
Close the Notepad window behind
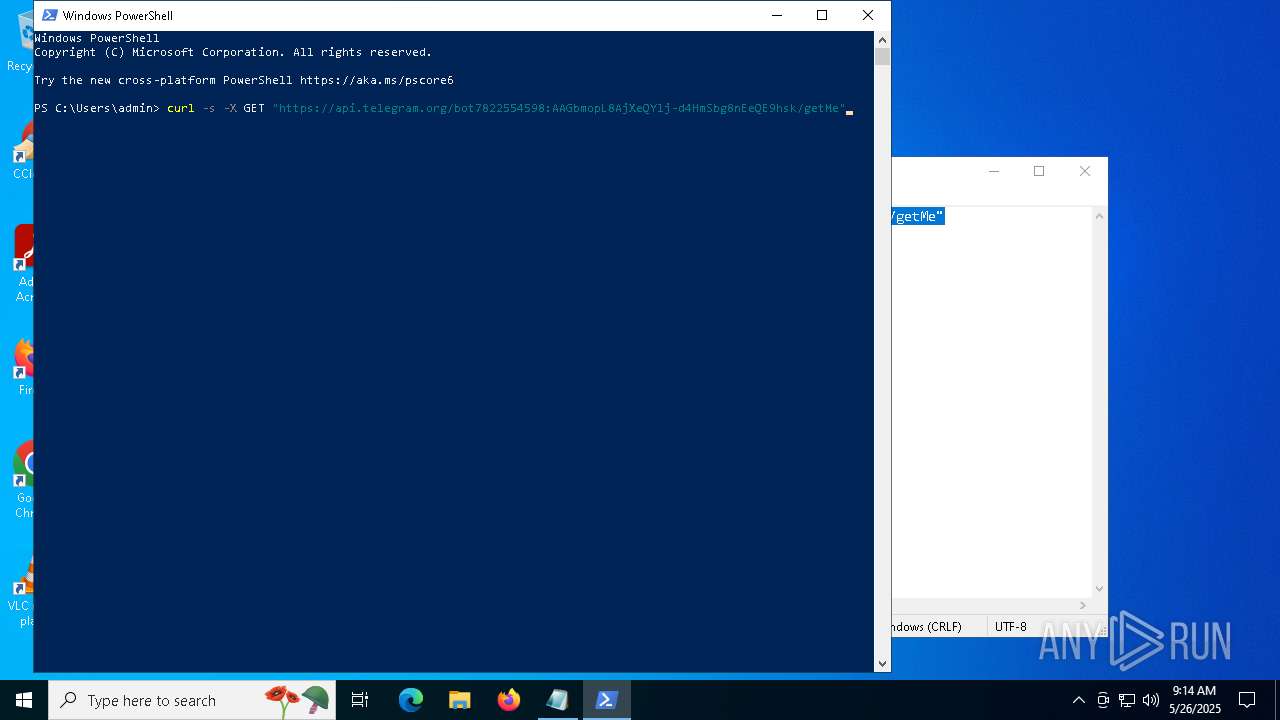1085,171
